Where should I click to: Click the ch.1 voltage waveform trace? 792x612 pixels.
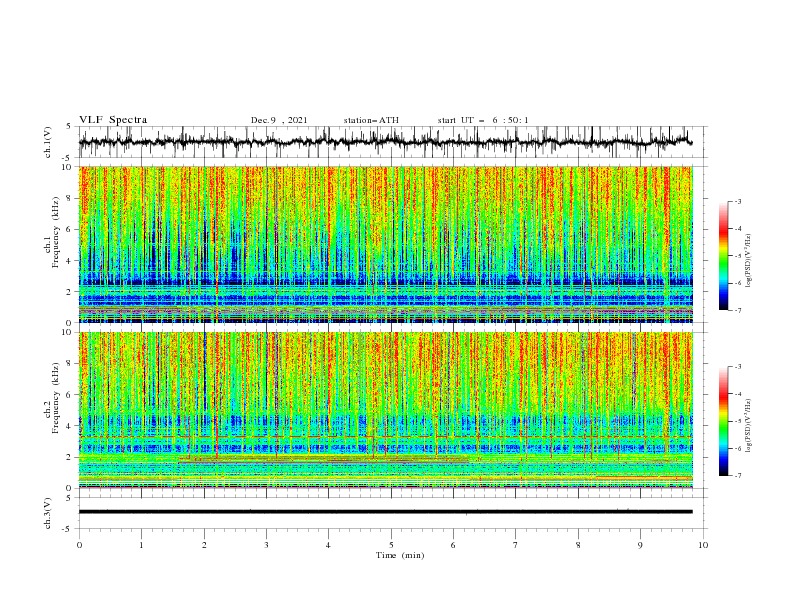(386, 142)
